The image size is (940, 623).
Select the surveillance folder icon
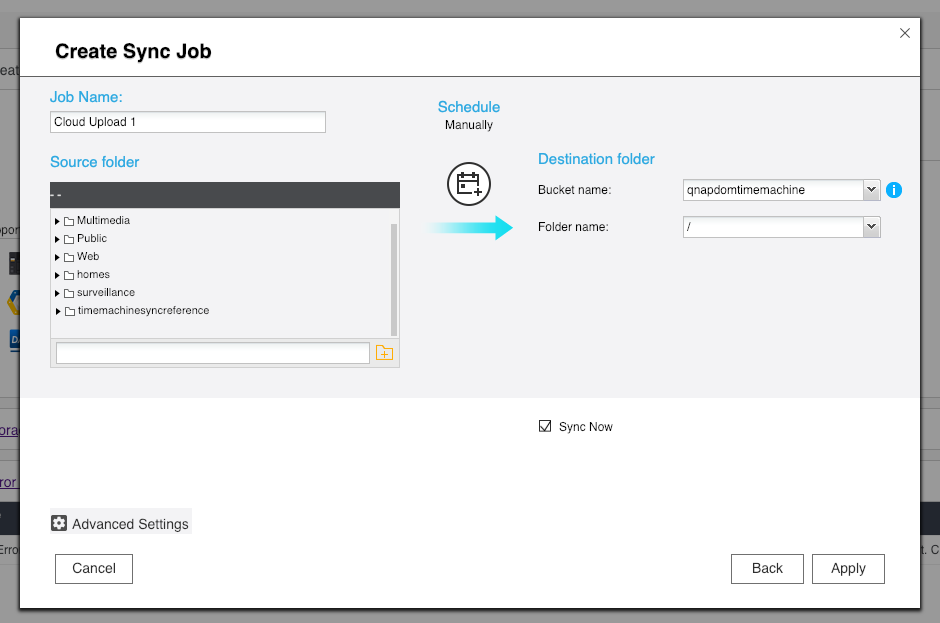(x=69, y=293)
